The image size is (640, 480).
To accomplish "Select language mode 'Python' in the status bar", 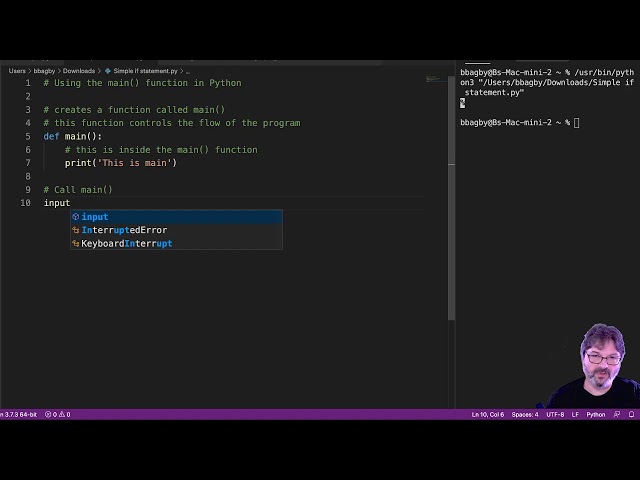I will click(x=596, y=414).
